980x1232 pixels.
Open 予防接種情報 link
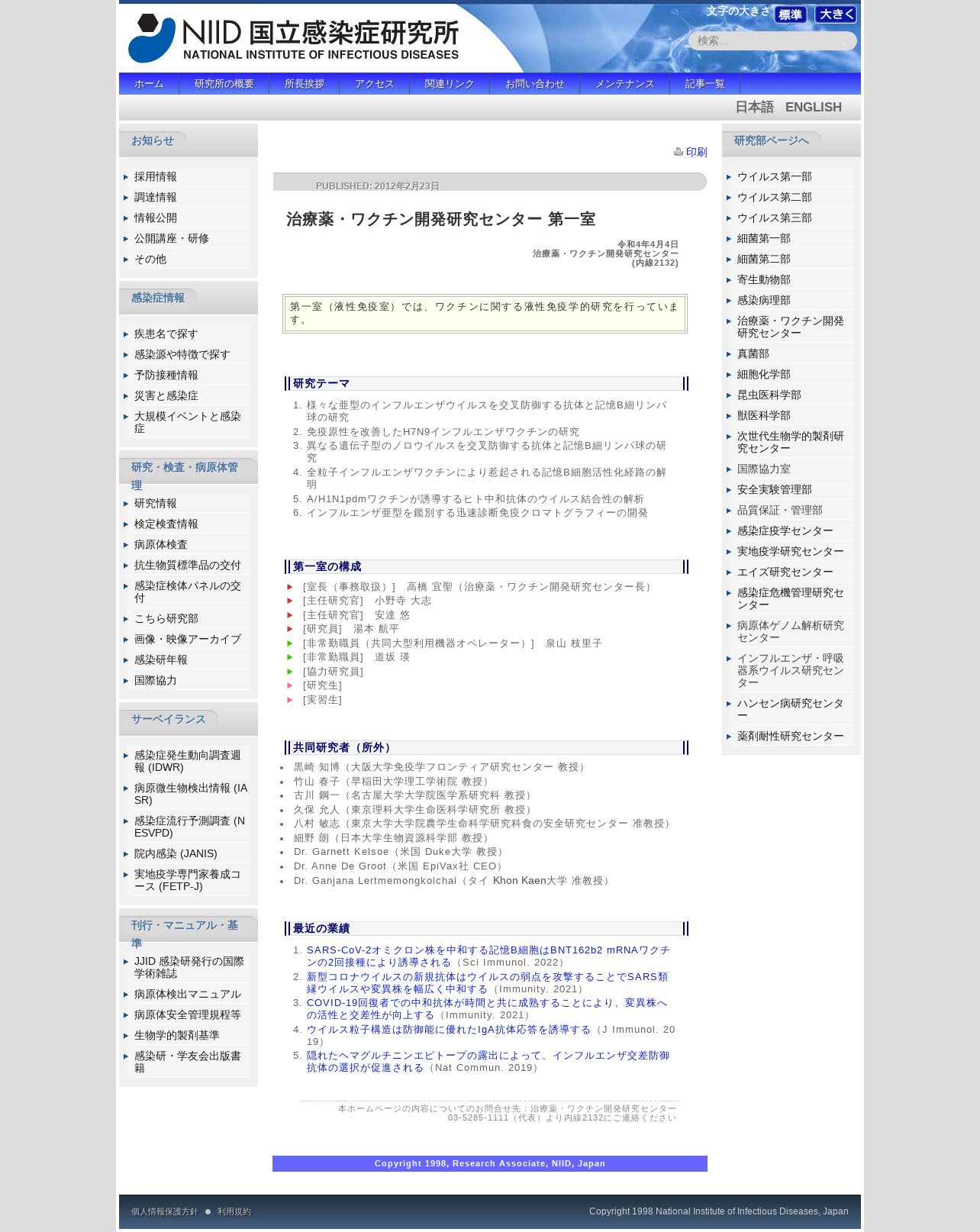pos(166,376)
